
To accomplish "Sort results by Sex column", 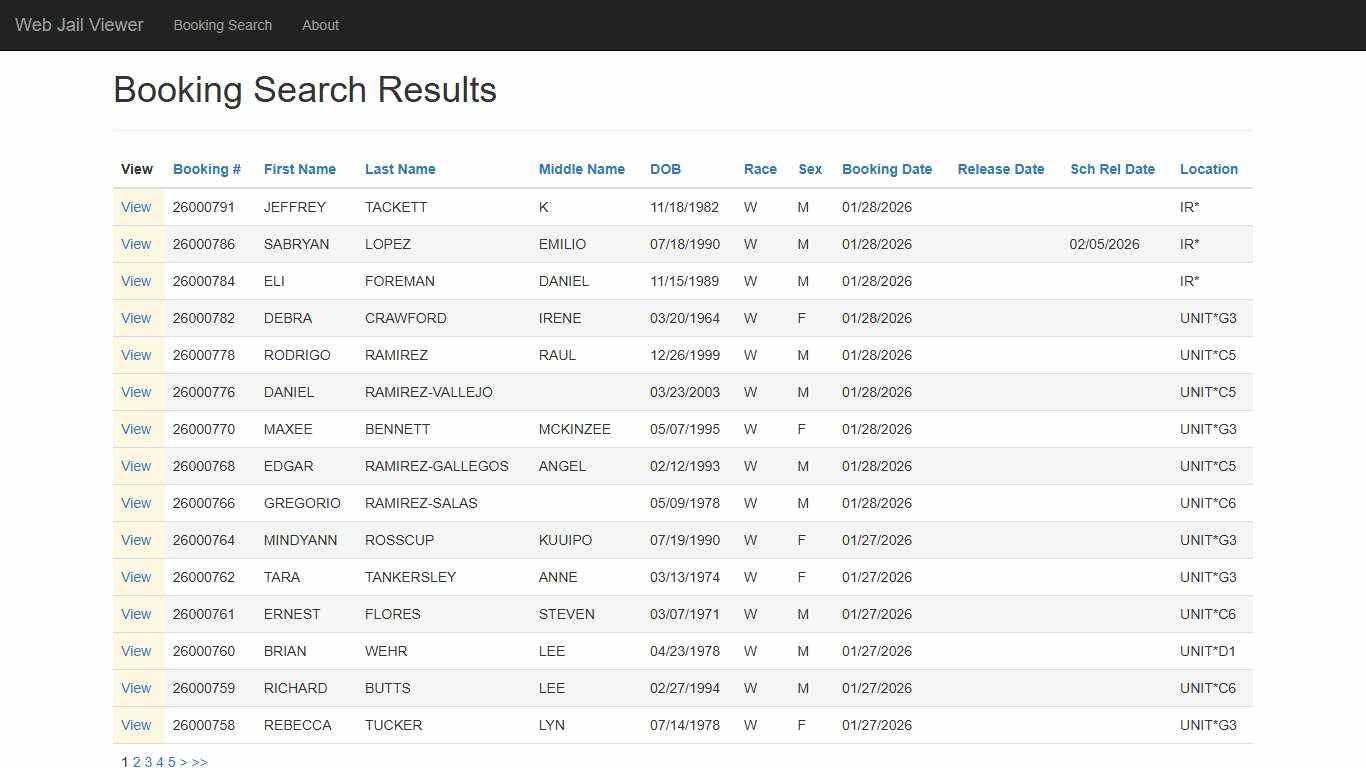I will [x=809, y=169].
